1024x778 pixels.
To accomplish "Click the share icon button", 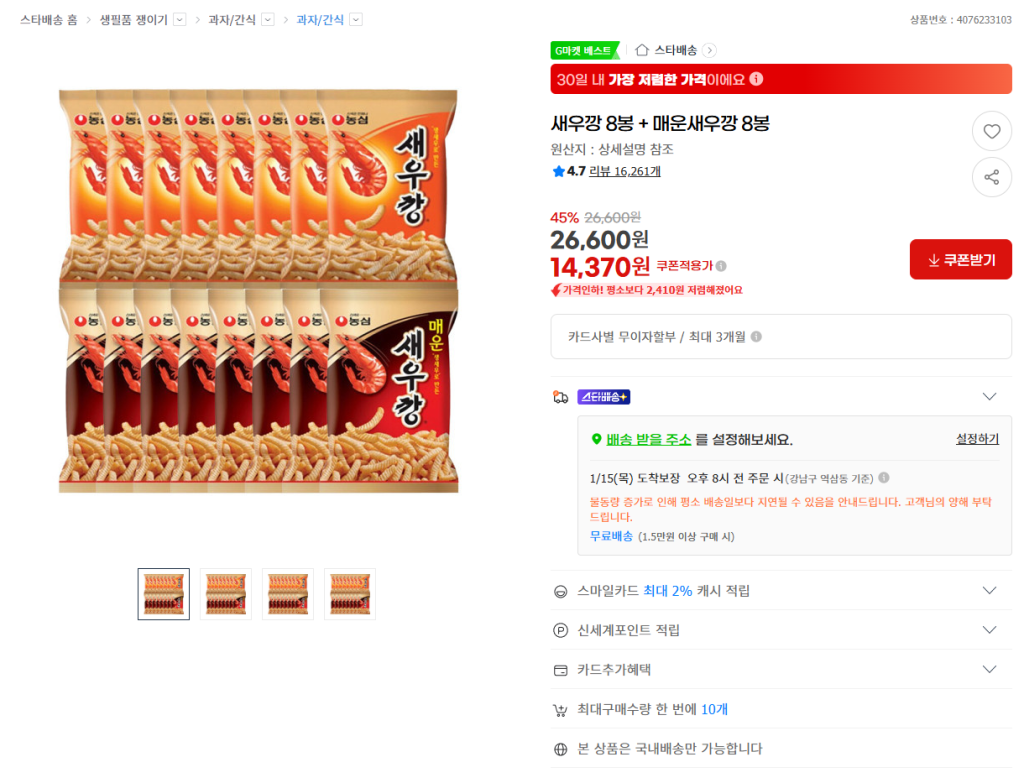I will click(x=991, y=177).
